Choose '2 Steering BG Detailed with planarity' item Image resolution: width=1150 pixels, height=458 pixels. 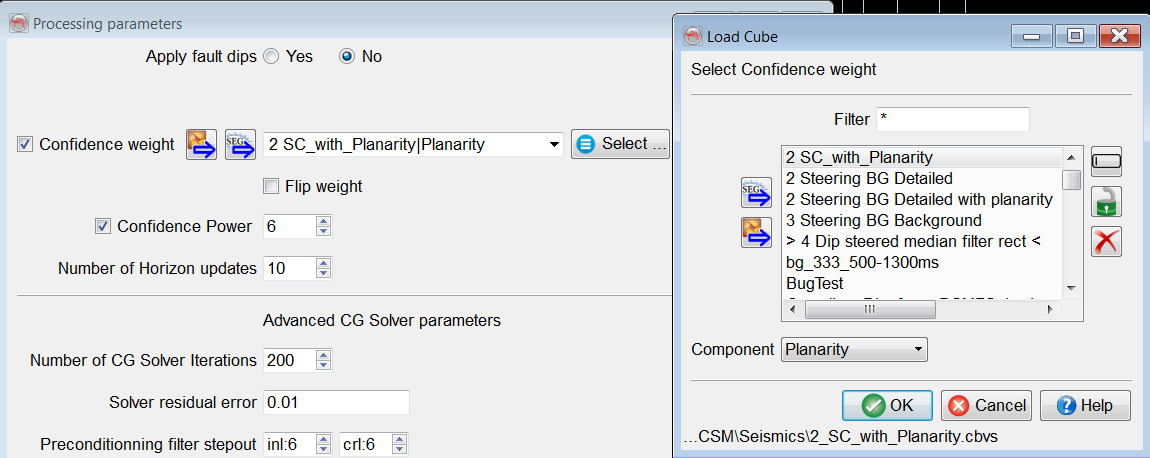point(919,199)
